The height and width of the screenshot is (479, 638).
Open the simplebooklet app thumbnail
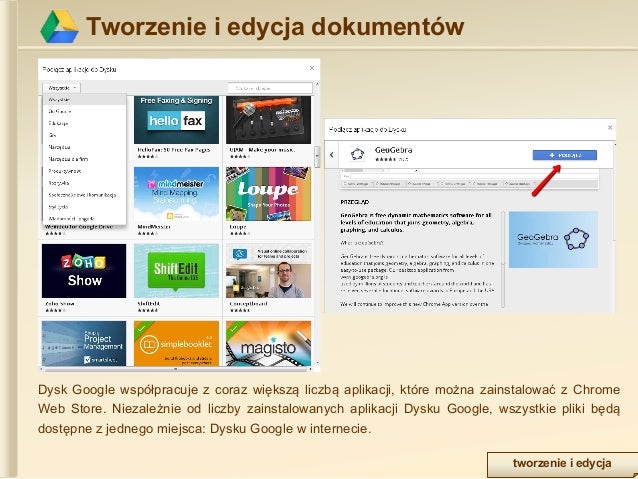tap(176, 343)
